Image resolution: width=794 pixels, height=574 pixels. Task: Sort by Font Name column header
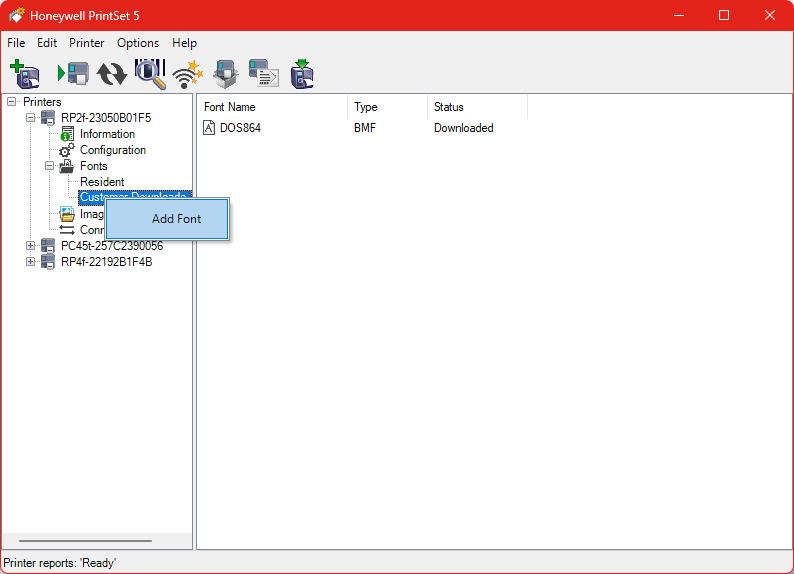pyautogui.click(x=272, y=107)
